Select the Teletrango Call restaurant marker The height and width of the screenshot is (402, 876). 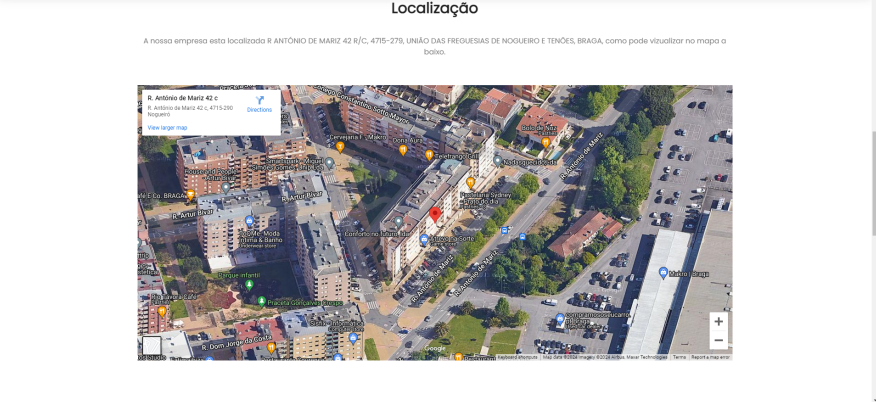429,155
